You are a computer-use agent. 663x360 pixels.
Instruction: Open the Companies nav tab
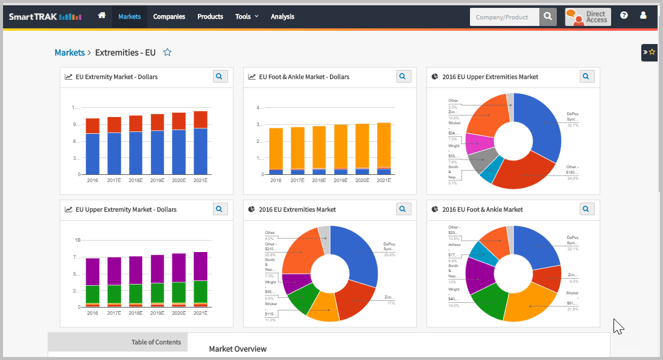pyautogui.click(x=169, y=17)
